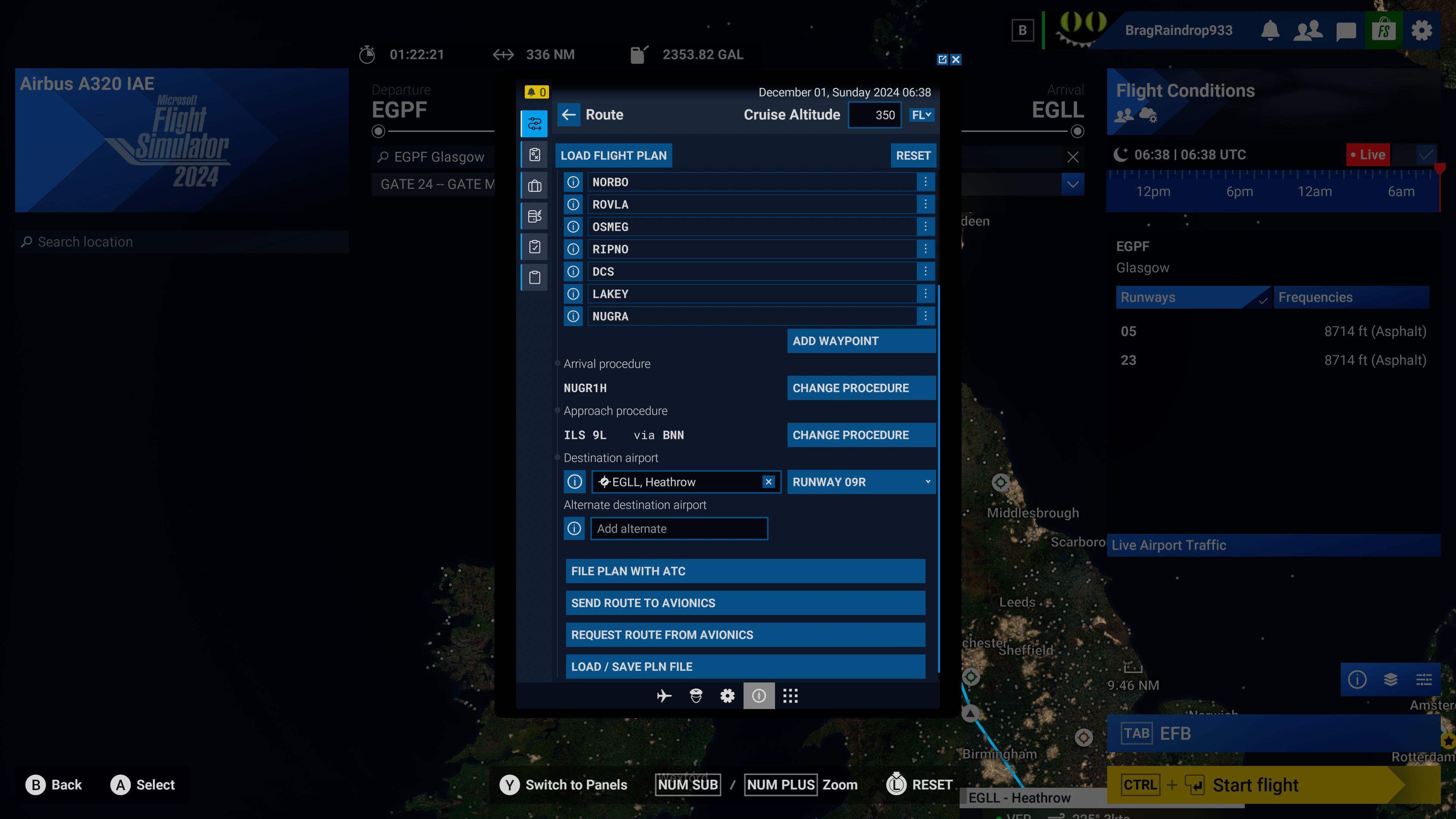Image resolution: width=1456 pixels, height=819 pixels.
Task: Open options menu for waypoint NORBO
Action: point(925,182)
